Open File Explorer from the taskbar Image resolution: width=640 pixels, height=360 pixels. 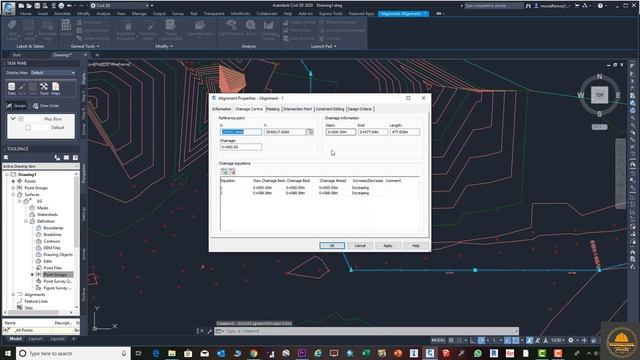[x=172, y=353]
